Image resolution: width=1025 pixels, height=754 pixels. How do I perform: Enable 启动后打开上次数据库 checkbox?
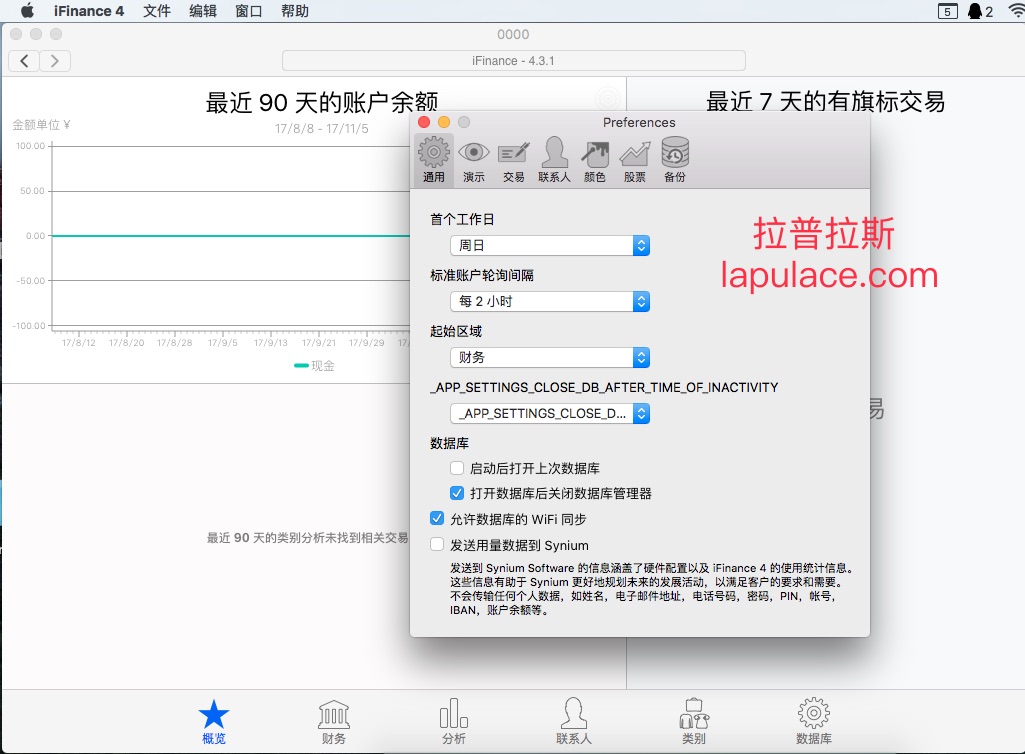(457, 468)
